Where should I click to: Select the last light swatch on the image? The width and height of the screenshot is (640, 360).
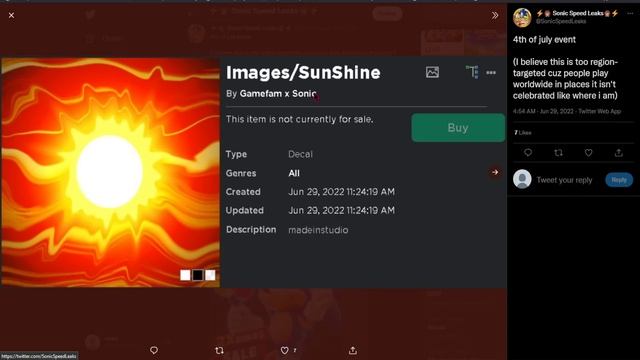[x=210, y=275]
